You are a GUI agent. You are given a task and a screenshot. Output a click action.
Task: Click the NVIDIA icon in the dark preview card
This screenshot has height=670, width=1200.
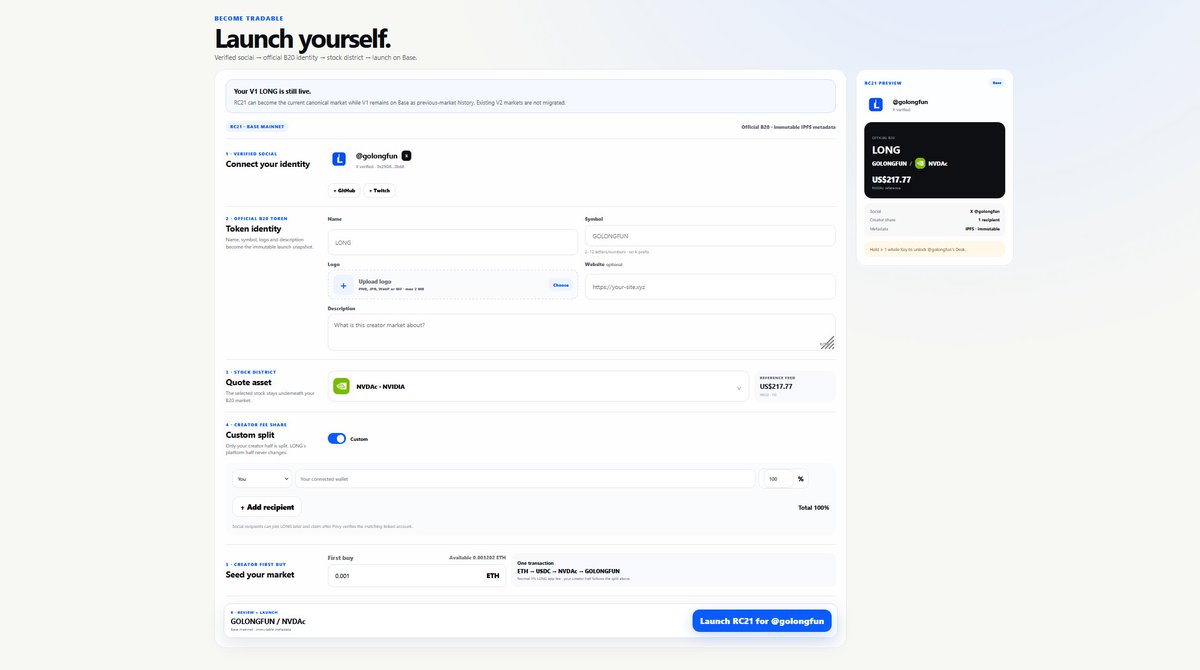tap(920, 163)
